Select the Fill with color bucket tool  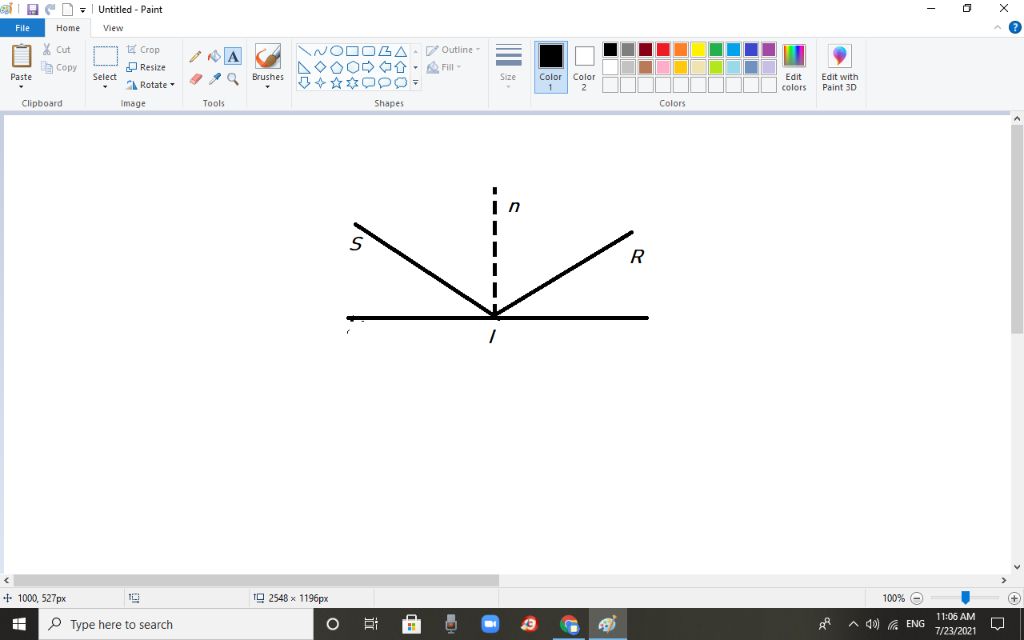coord(214,57)
